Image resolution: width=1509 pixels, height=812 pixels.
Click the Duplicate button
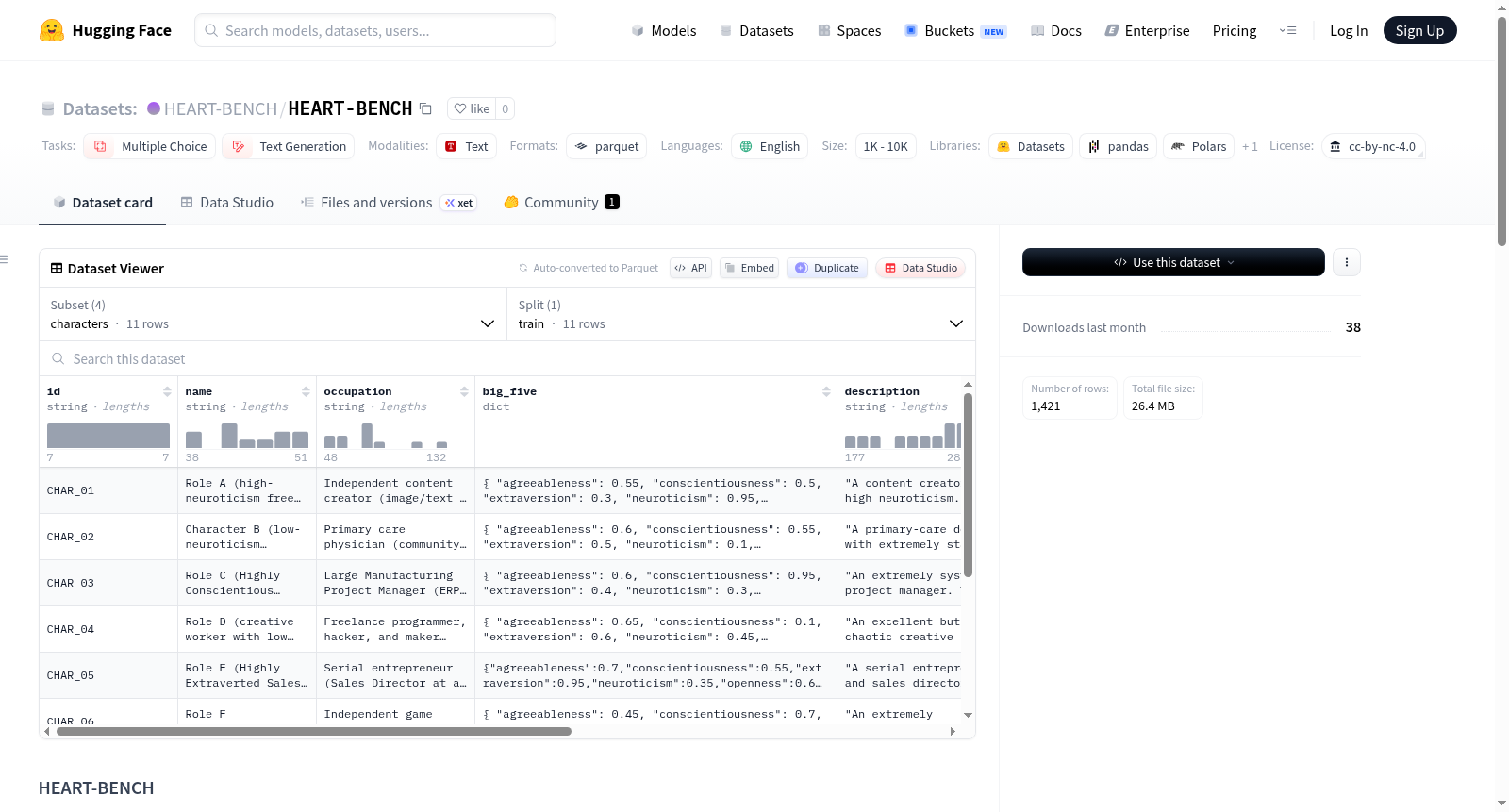pyautogui.click(x=826, y=268)
